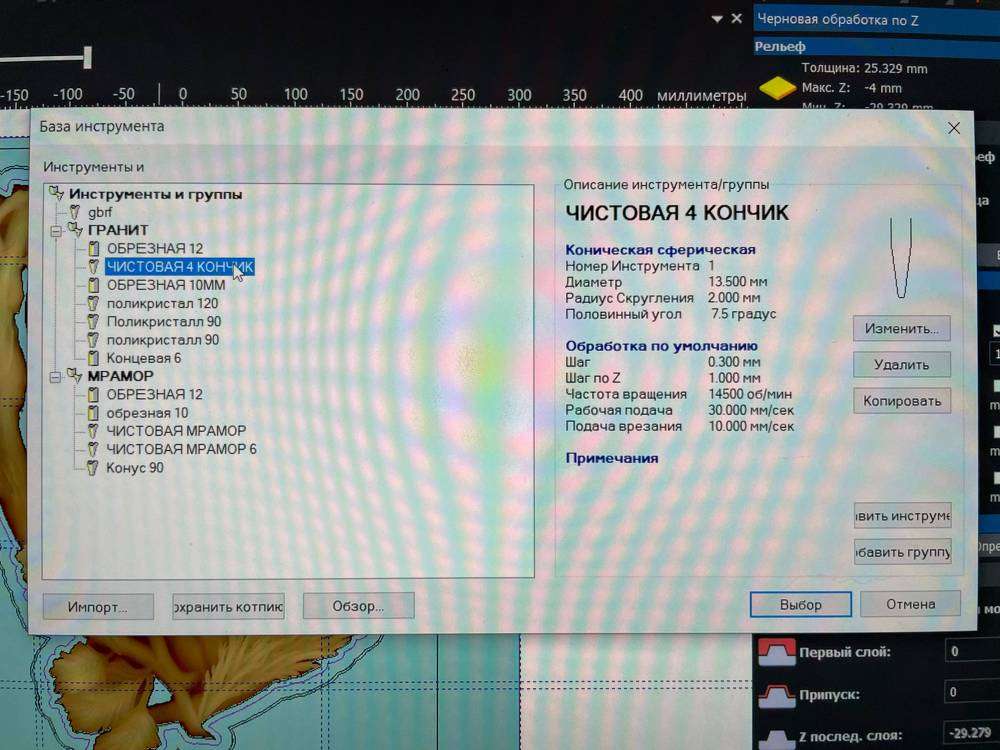Click the Припуск value input field
Screen dimensions: 1000x750
point(970,692)
